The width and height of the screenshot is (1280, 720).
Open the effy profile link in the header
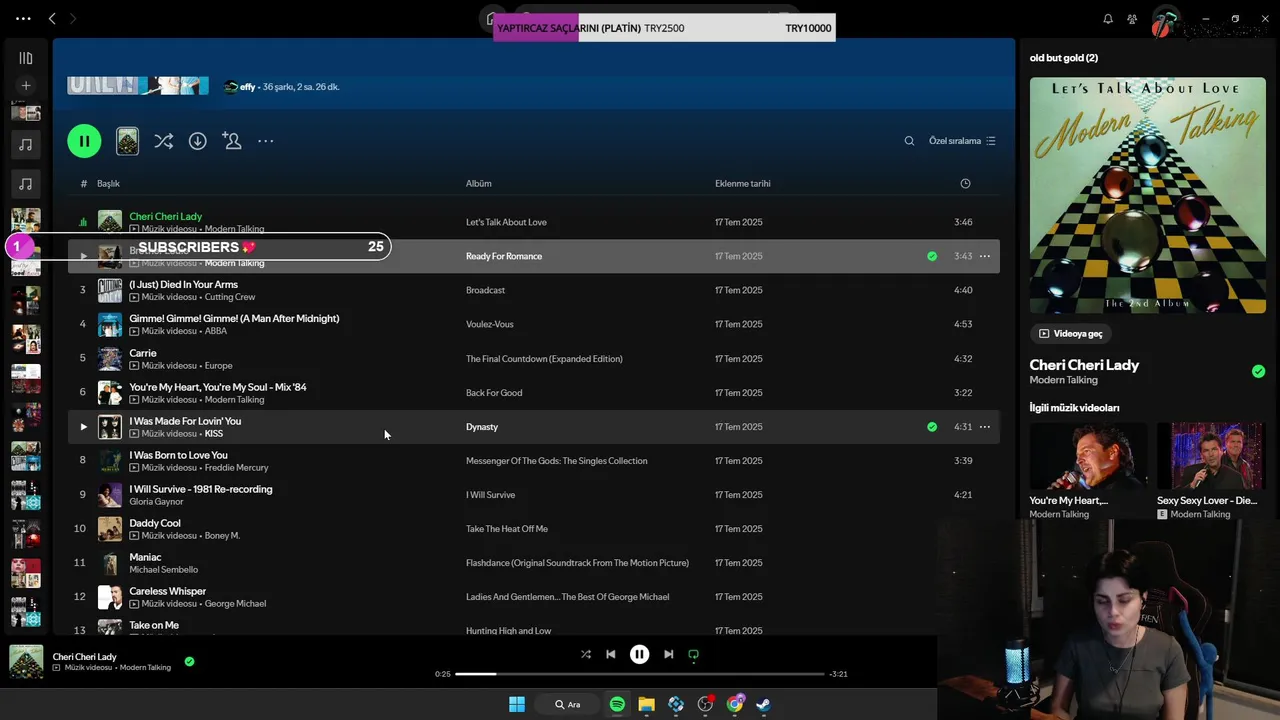[247, 87]
